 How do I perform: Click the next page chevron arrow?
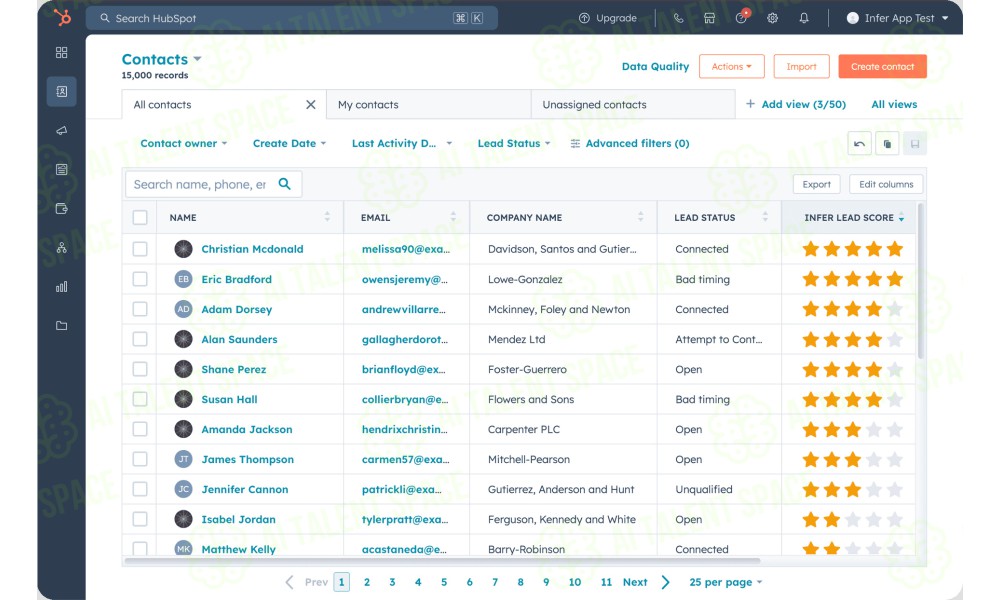point(665,582)
